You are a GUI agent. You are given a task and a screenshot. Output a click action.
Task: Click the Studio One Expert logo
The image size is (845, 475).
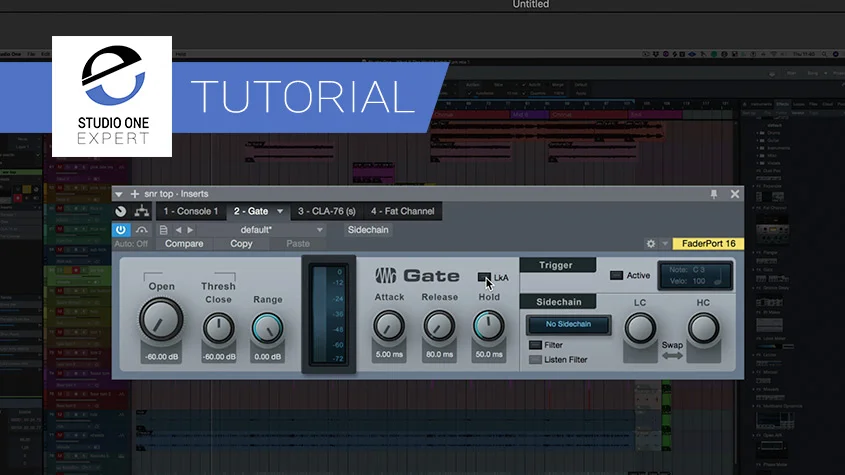click(x=112, y=97)
